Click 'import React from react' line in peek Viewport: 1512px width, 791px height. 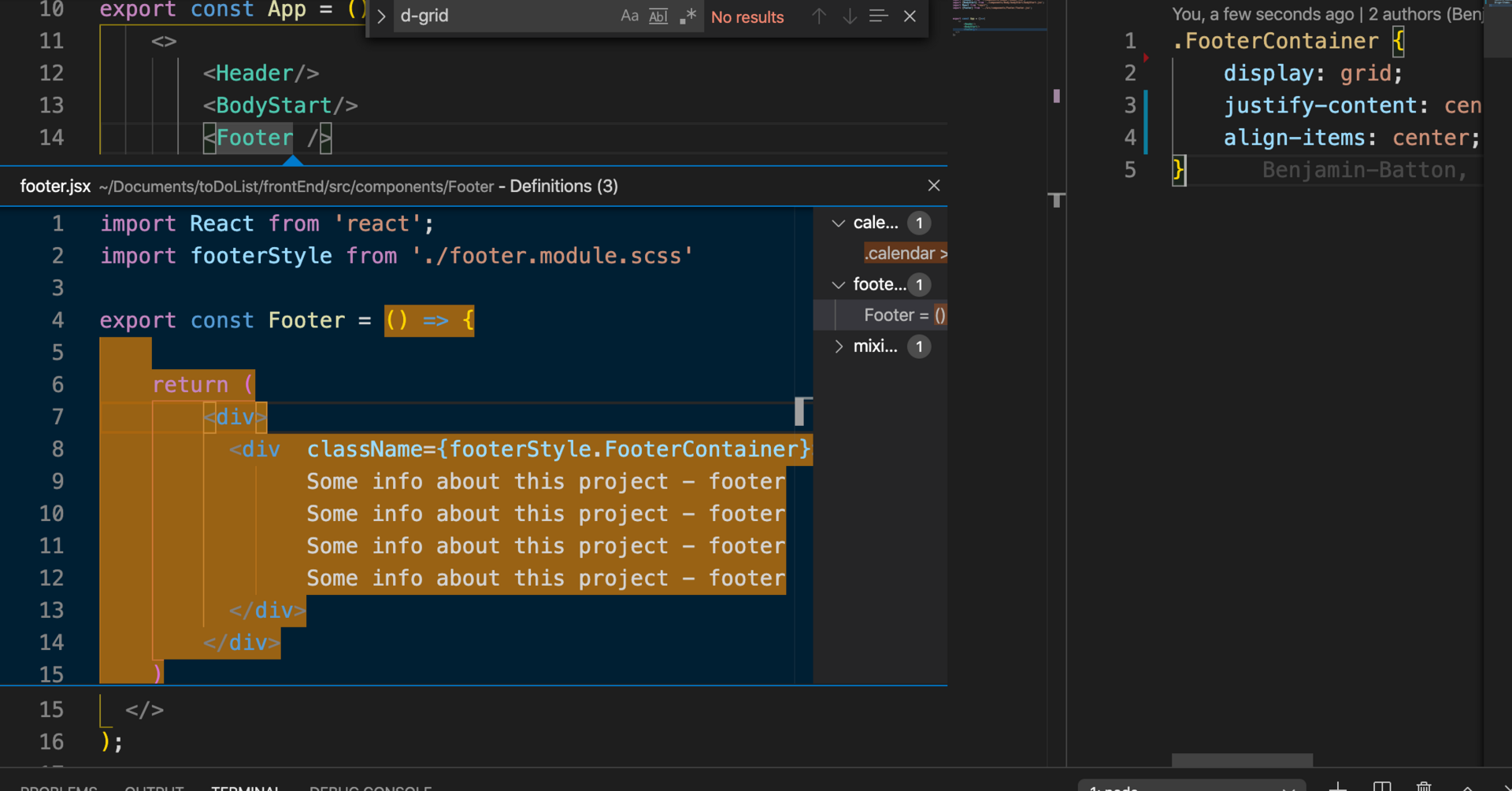[x=267, y=224]
